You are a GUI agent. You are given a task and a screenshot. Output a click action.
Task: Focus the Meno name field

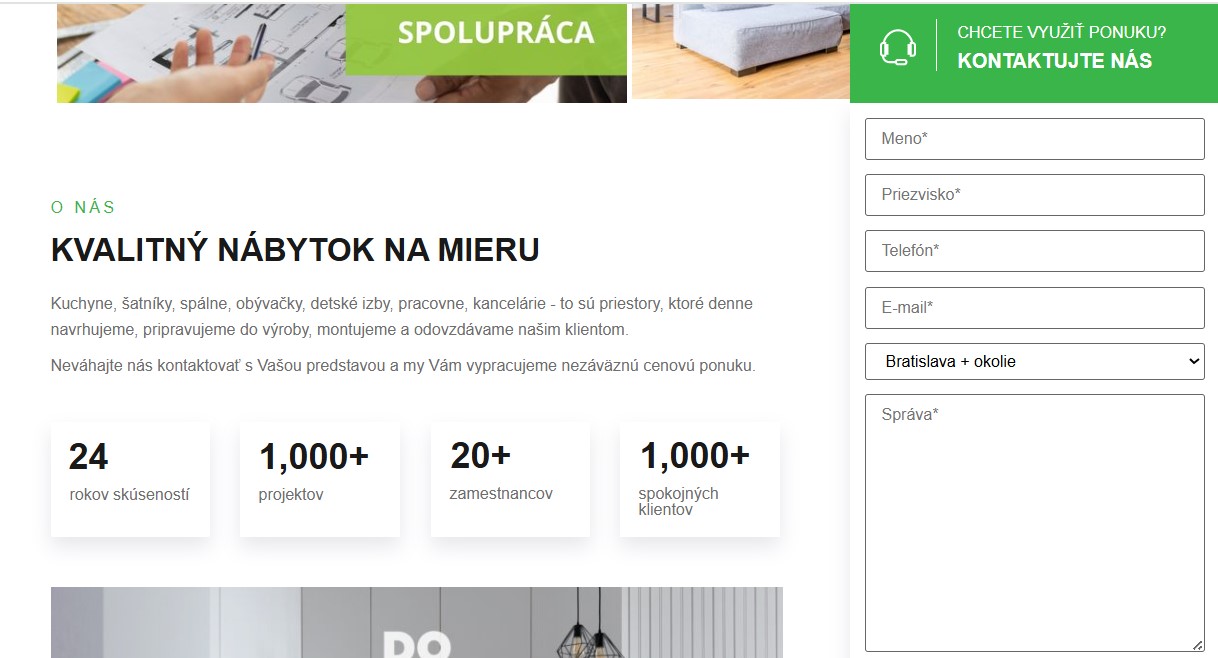click(x=1034, y=139)
